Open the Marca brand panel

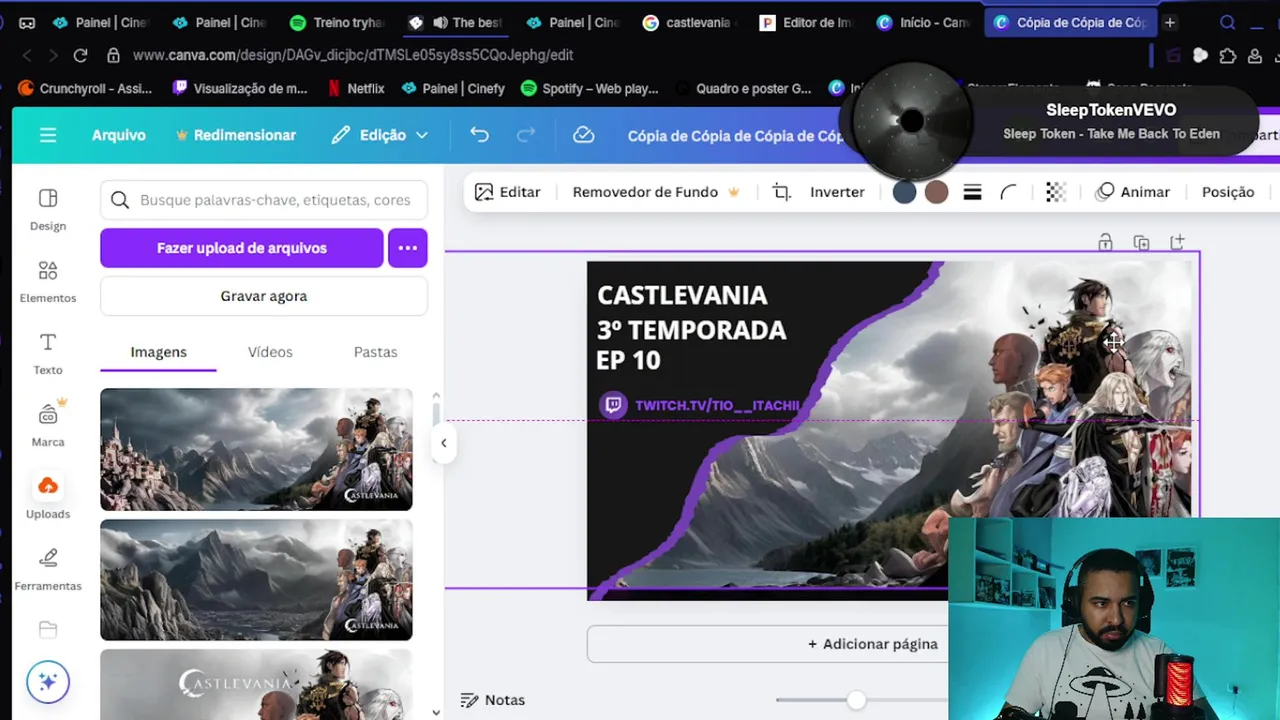[48, 426]
